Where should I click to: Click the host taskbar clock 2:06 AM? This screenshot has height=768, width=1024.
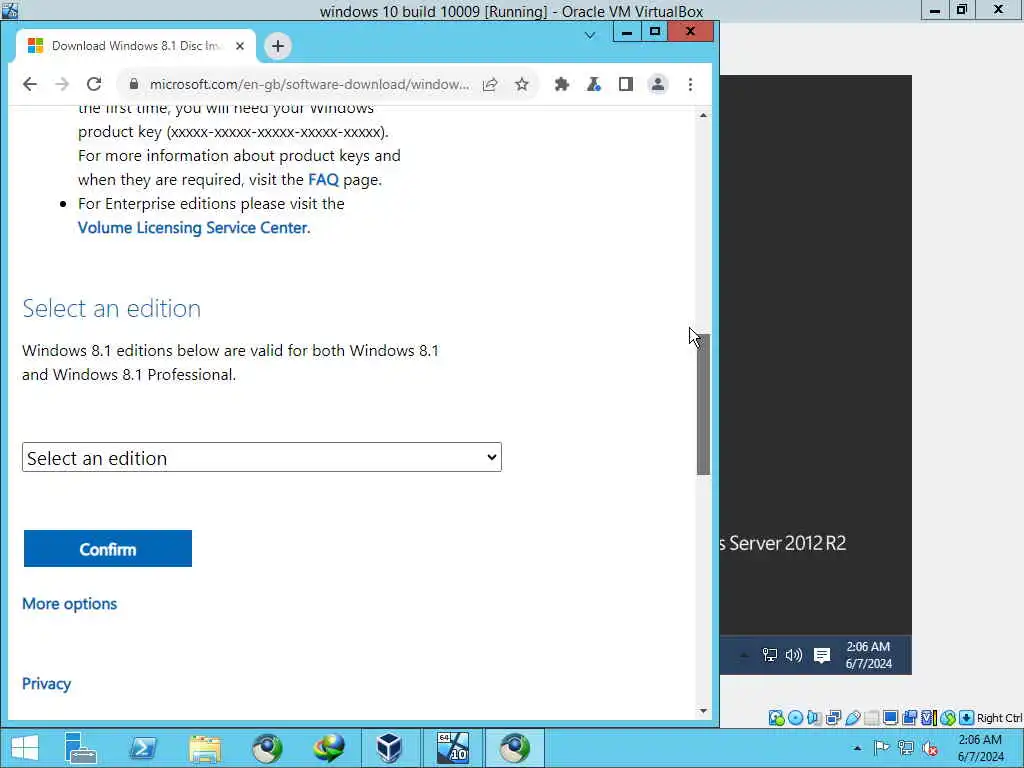click(980, 748)
